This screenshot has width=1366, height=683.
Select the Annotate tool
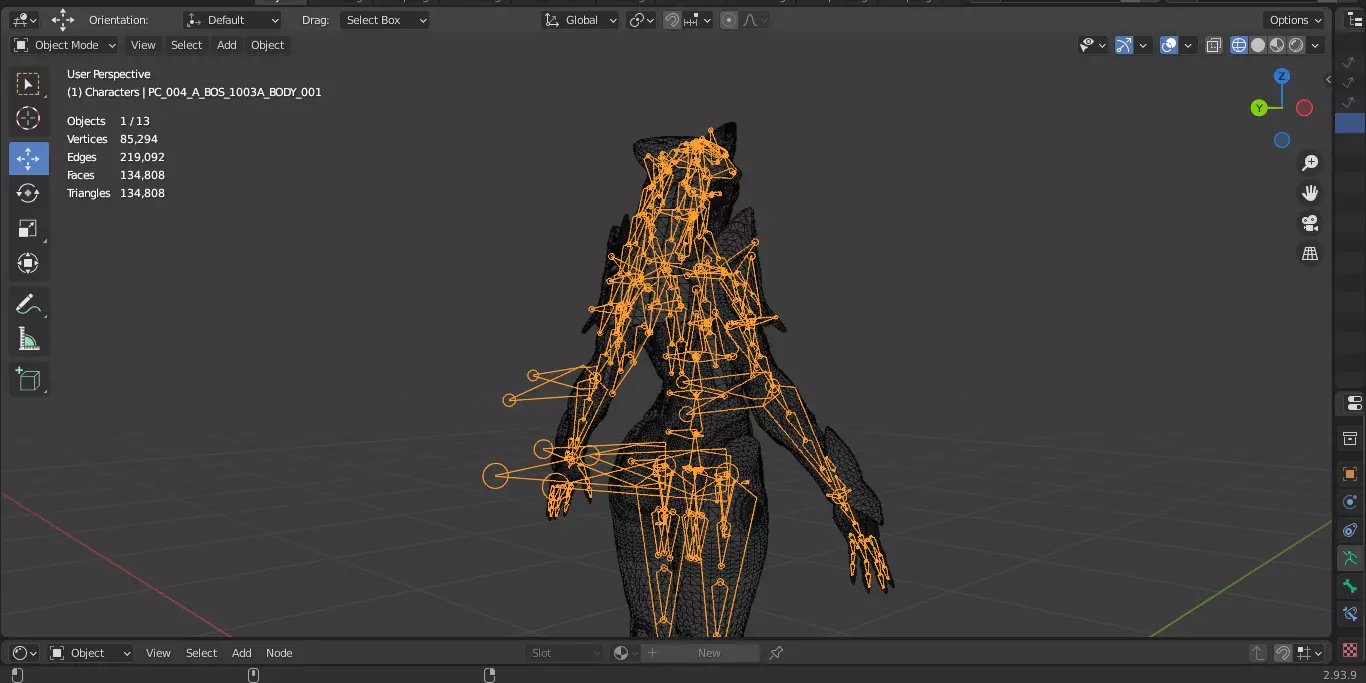click(28, 305)
